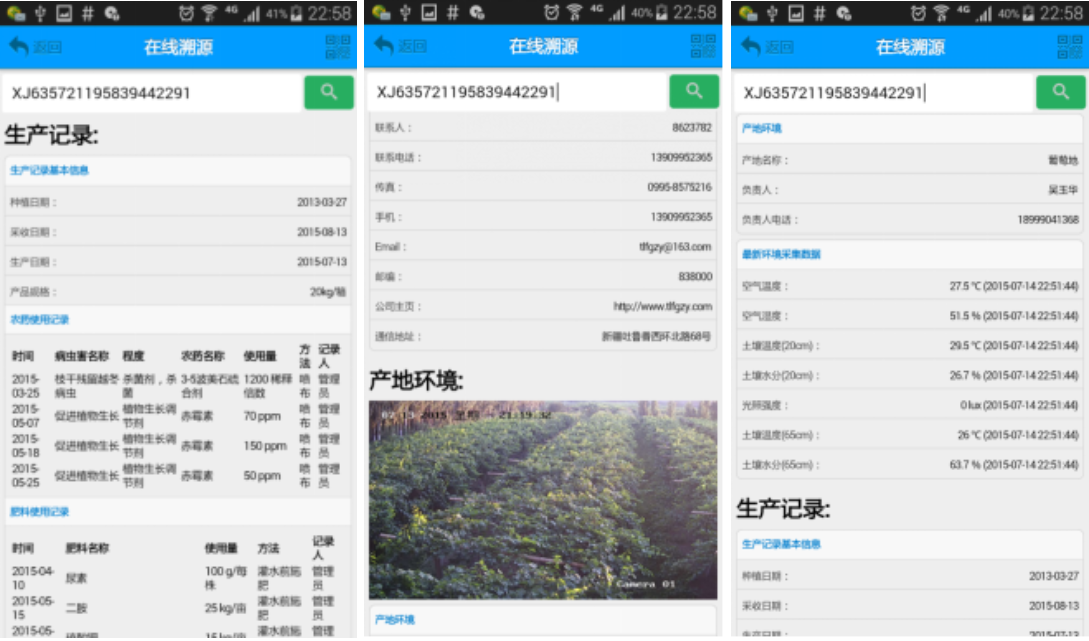This screenshot has width=1089, height=641.
Task: Tap the QR code icon in right screen
Action: [1070, 47]
